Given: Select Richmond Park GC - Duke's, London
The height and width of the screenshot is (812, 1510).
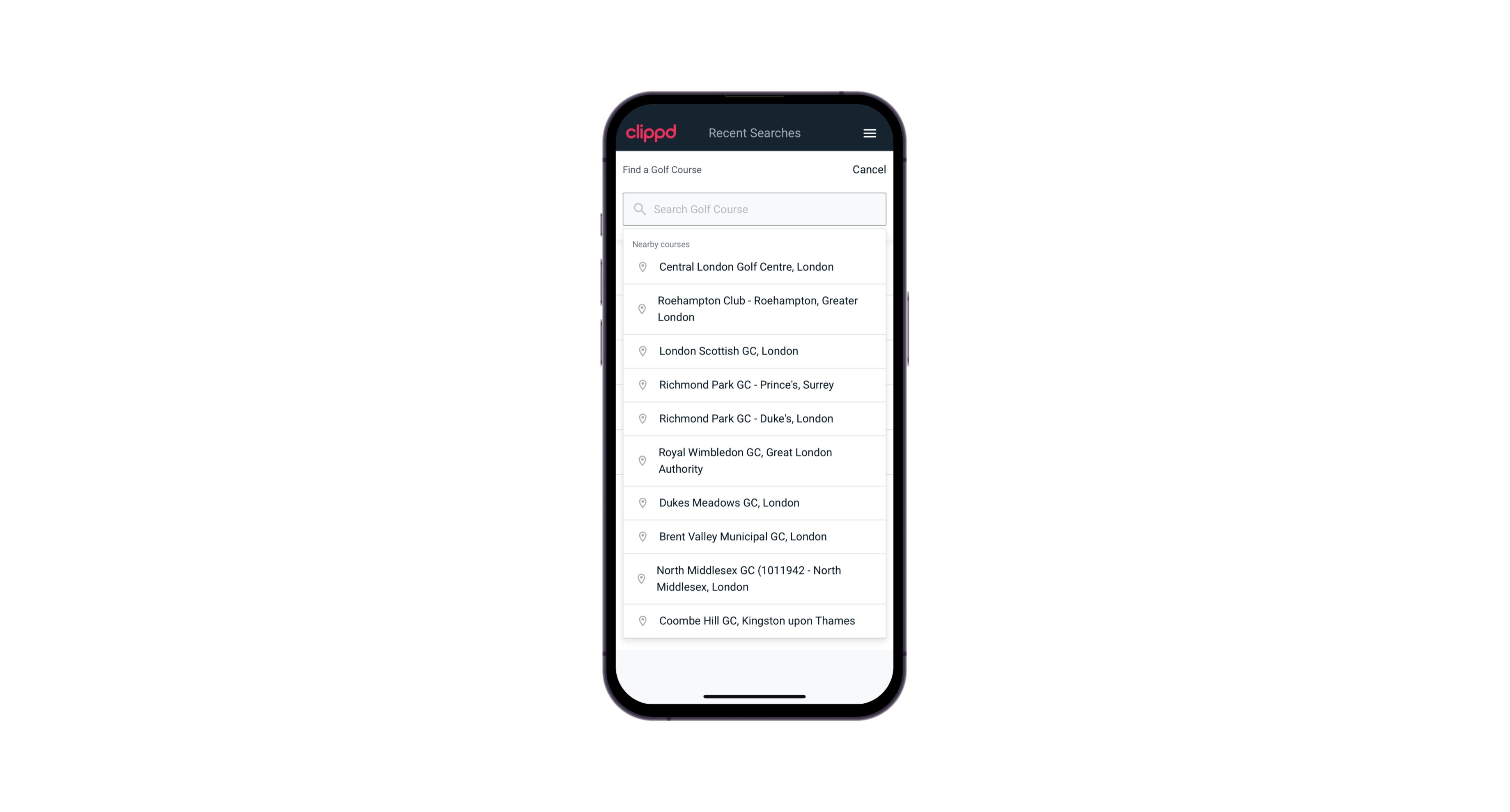Looking at the screenshot, I should pyautogui.click(x=754, y=418).
